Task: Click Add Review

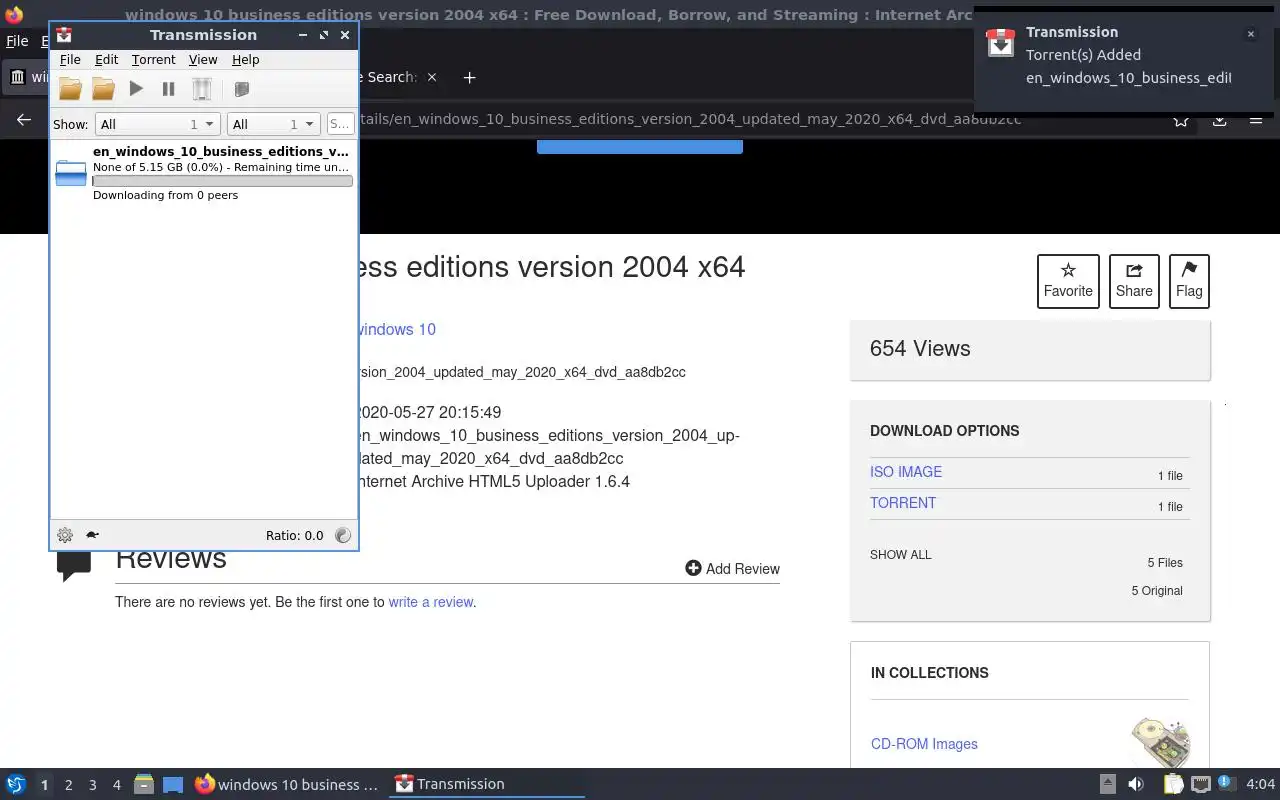Action: [x=732, y=568]
